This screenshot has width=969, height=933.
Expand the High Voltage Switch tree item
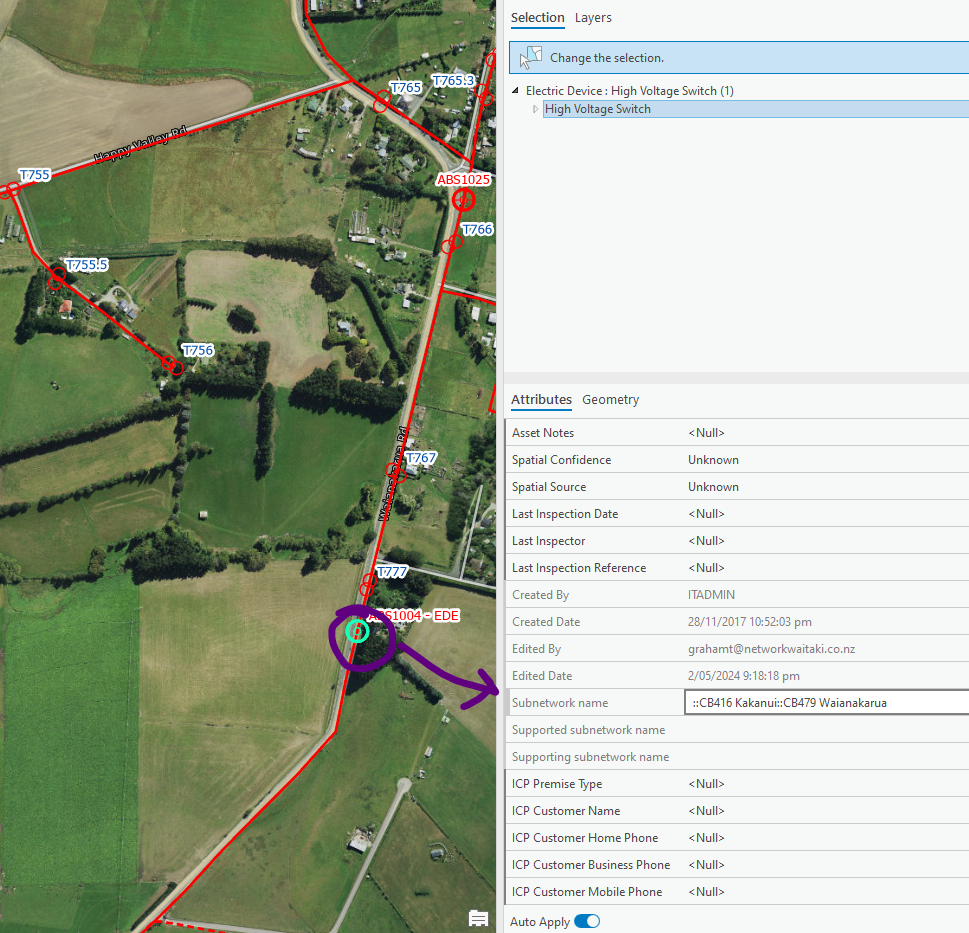tap(536, 109)
